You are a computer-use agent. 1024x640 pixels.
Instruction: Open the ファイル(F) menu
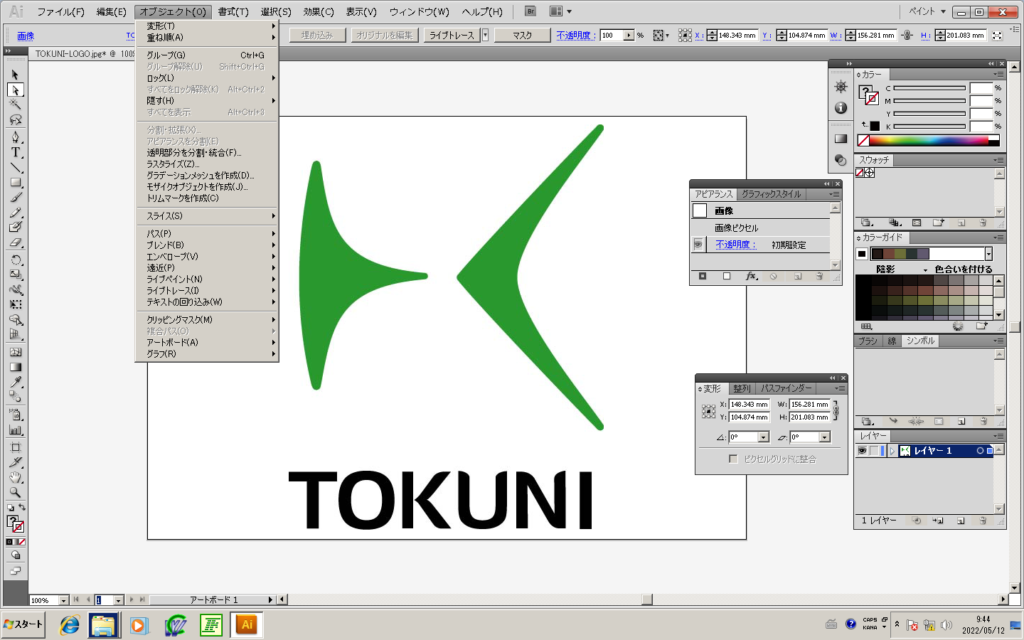click(x=60, y=12)
